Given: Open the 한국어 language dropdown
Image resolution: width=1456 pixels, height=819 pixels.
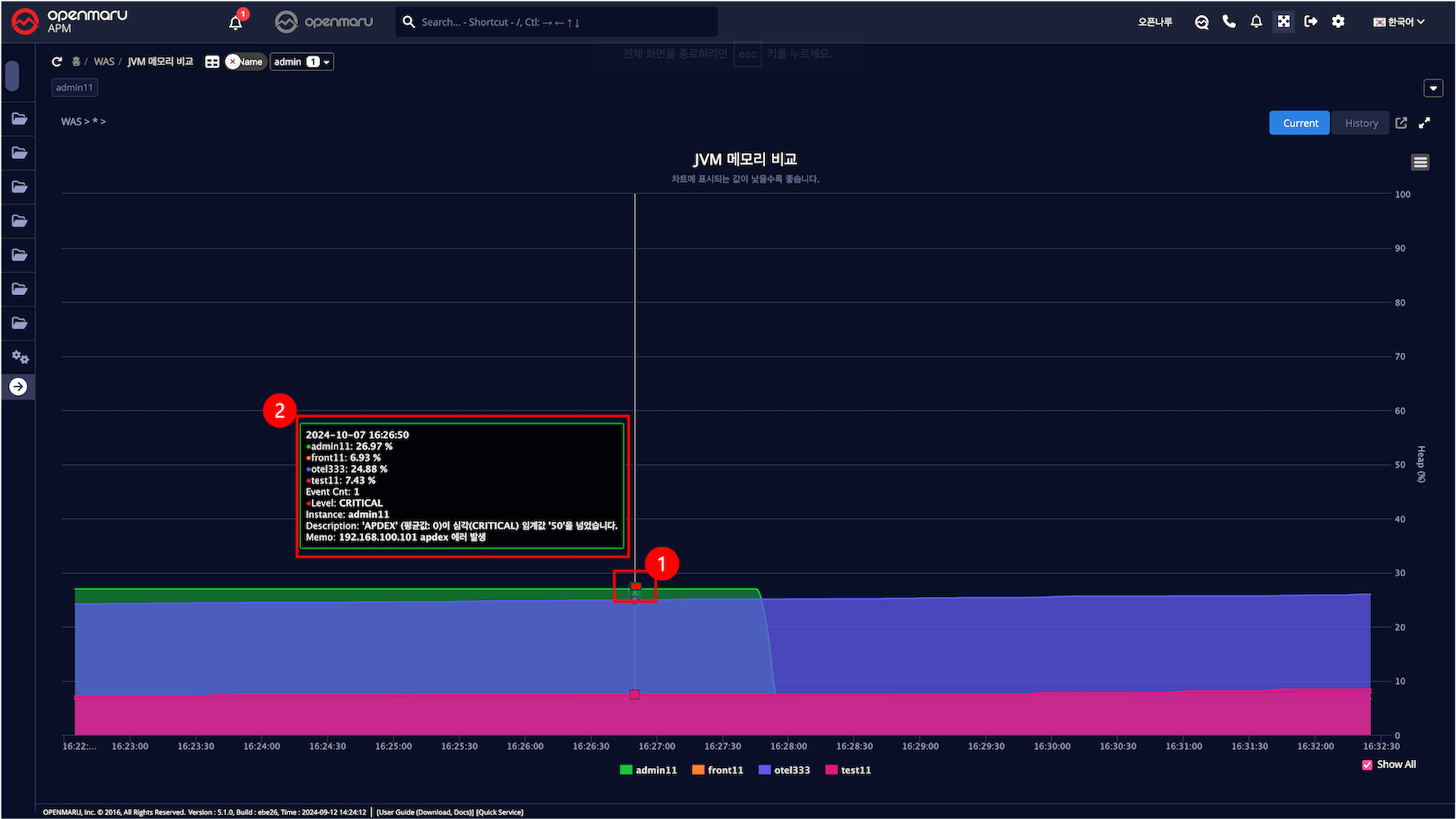Looking at the screenshot, I should [1399, 22].
